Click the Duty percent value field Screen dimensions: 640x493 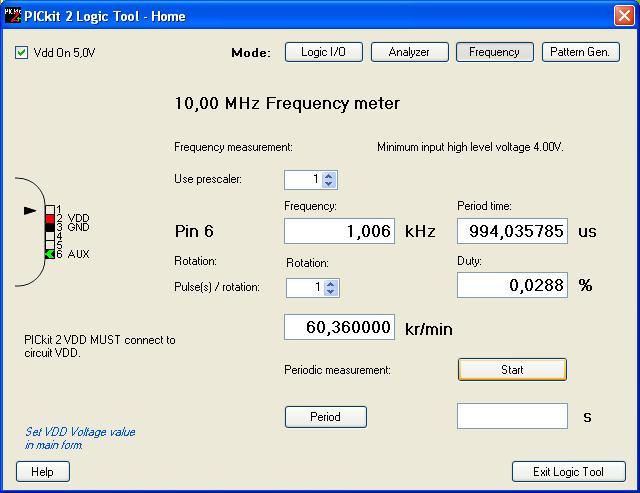click(x=512, y=285)
